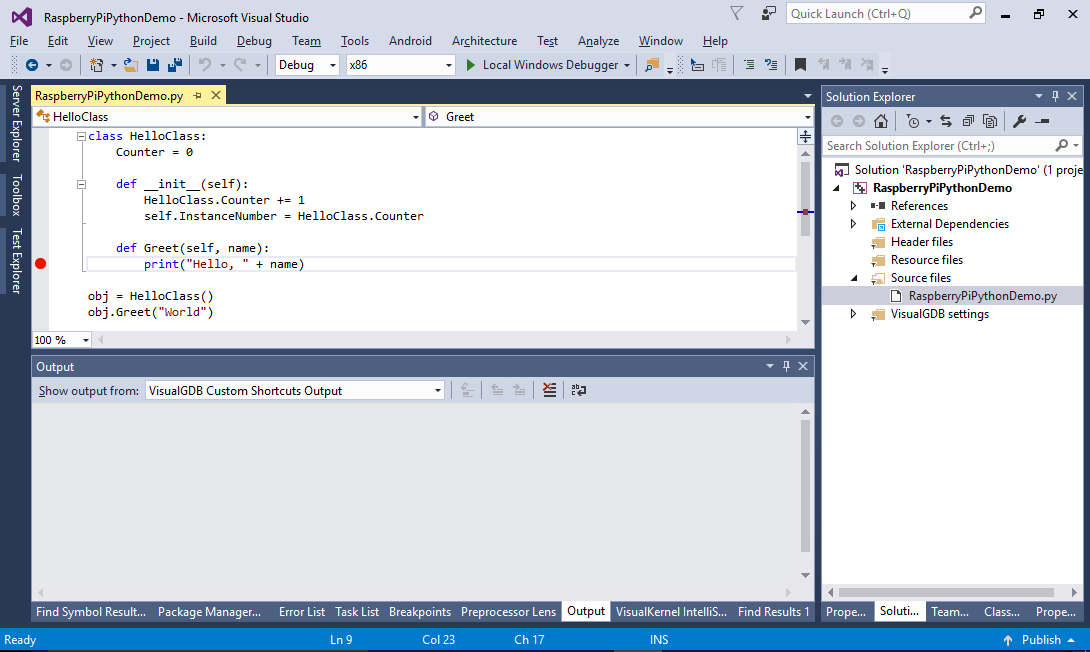Click the Uncomment Selection toolbar icon

coord(771,65)
